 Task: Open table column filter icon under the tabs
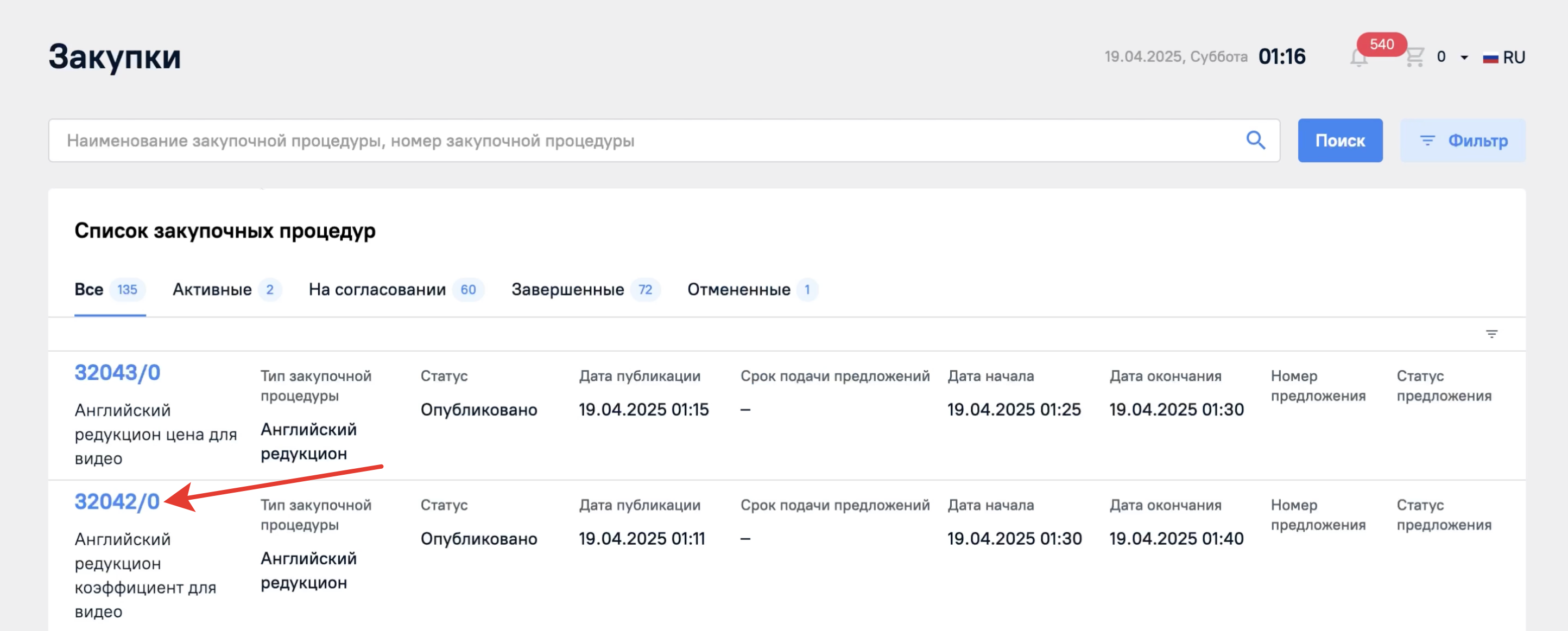pos(1491,334)
